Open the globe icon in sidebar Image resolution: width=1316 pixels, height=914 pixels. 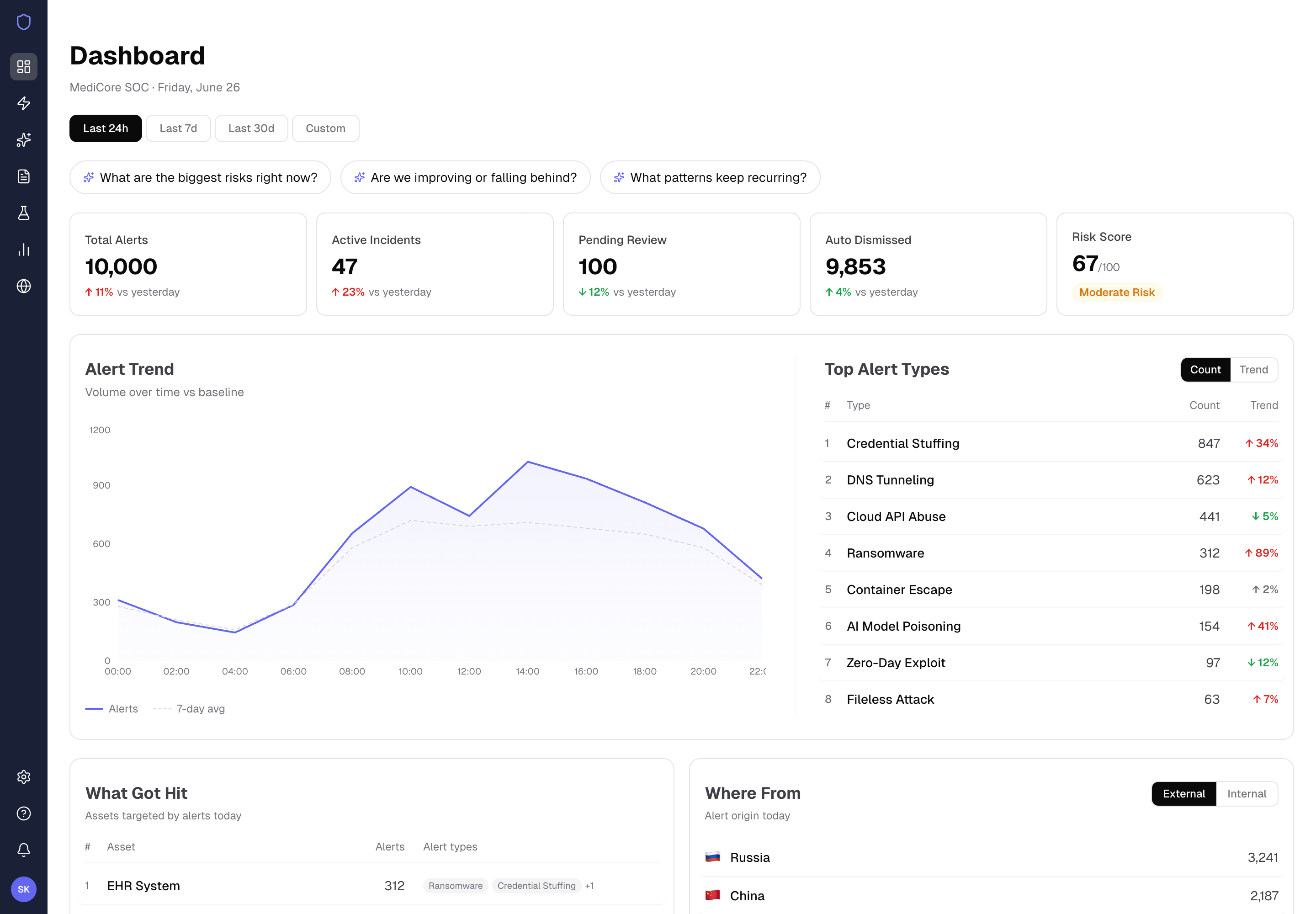23,287
